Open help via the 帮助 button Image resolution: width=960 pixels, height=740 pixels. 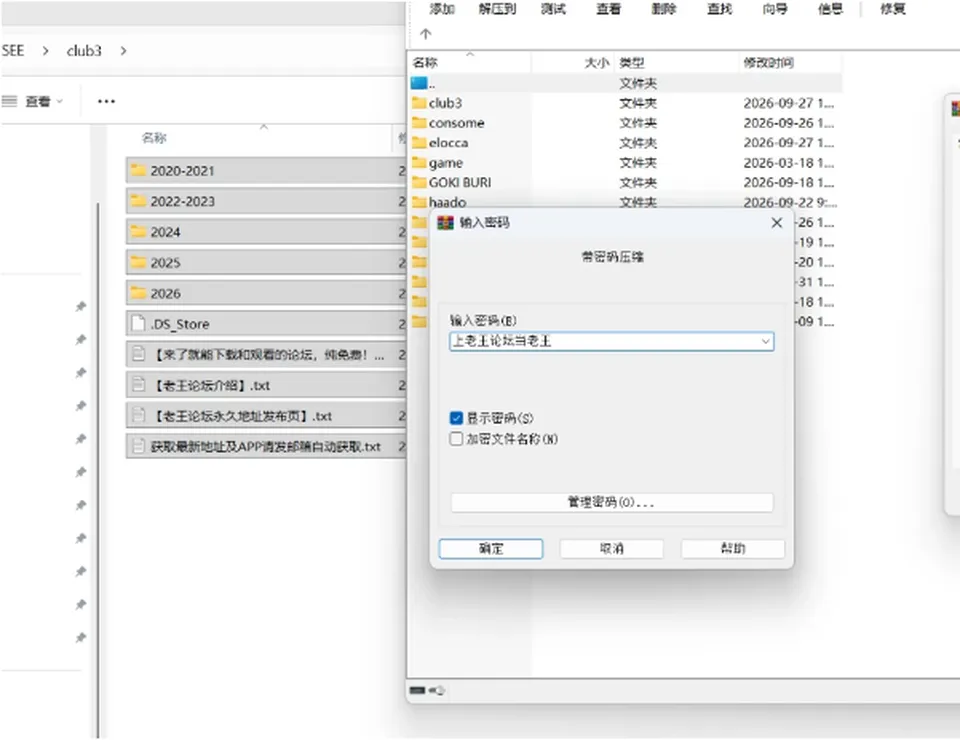click(732, 549)
